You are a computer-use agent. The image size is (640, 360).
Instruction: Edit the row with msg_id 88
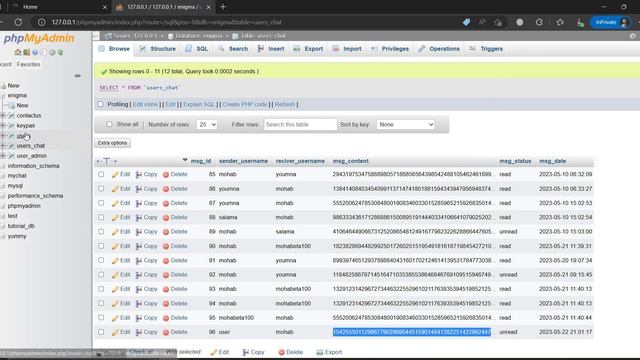coord(121,218)
